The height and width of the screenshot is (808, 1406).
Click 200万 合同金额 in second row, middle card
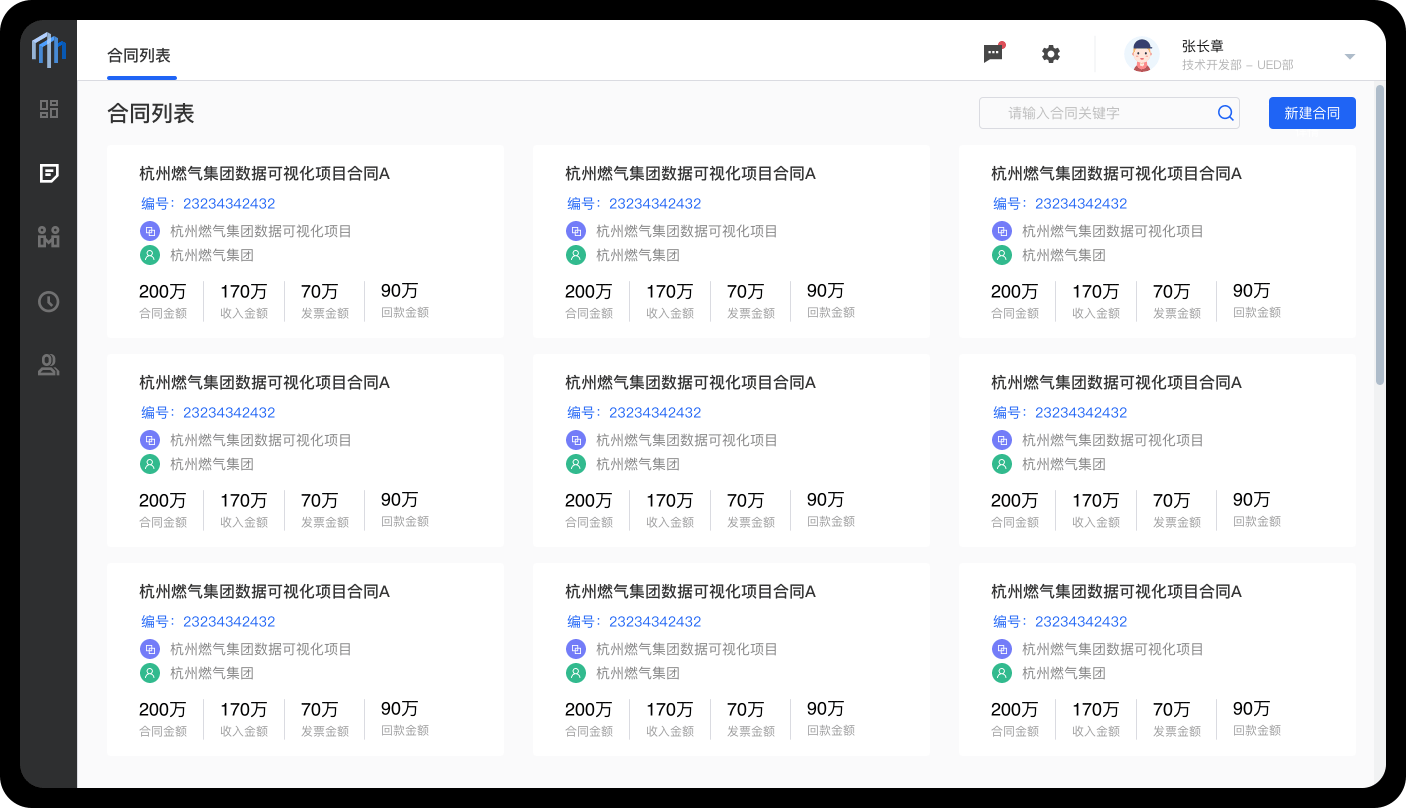click(589, 509)
